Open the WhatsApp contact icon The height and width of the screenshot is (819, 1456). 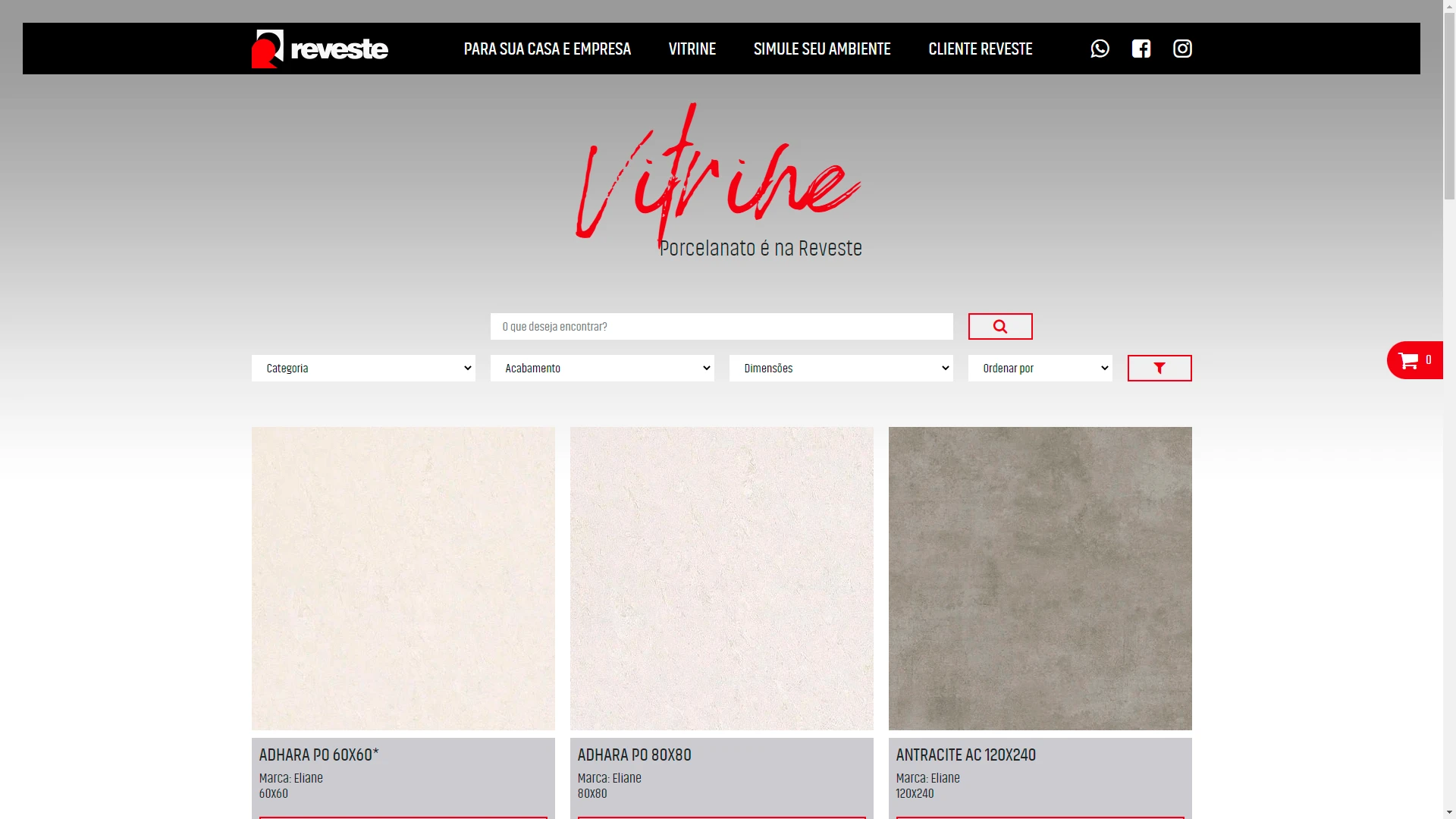(1100, 49)
